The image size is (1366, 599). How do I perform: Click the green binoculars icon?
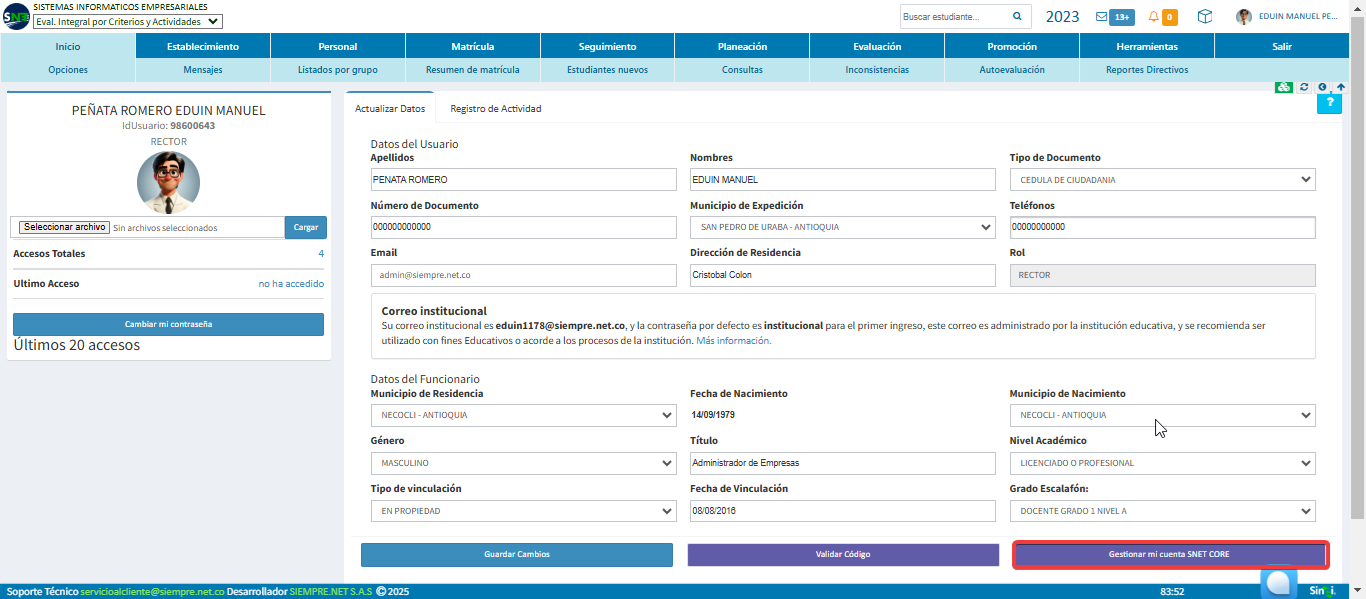[x=1285, y=87]
